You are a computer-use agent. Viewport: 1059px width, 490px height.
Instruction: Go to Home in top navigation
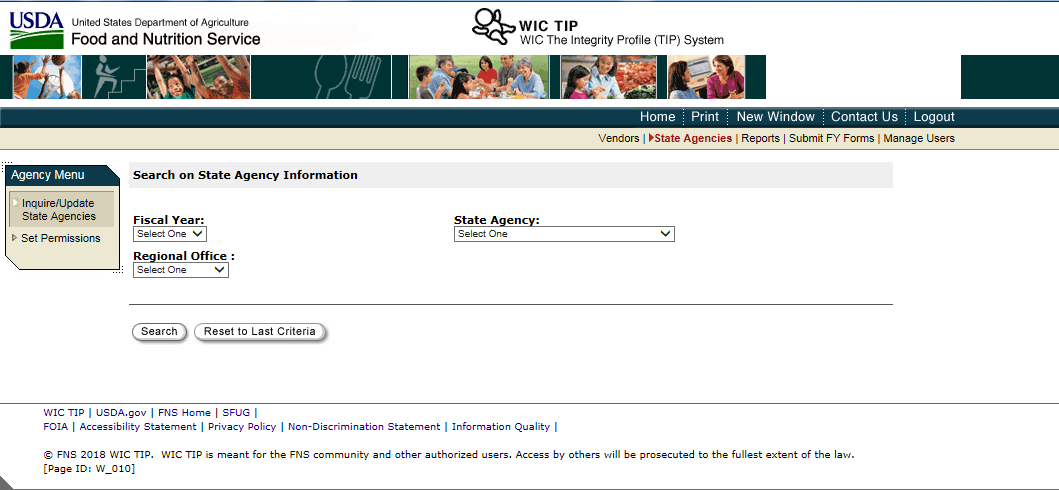[657, 117]
